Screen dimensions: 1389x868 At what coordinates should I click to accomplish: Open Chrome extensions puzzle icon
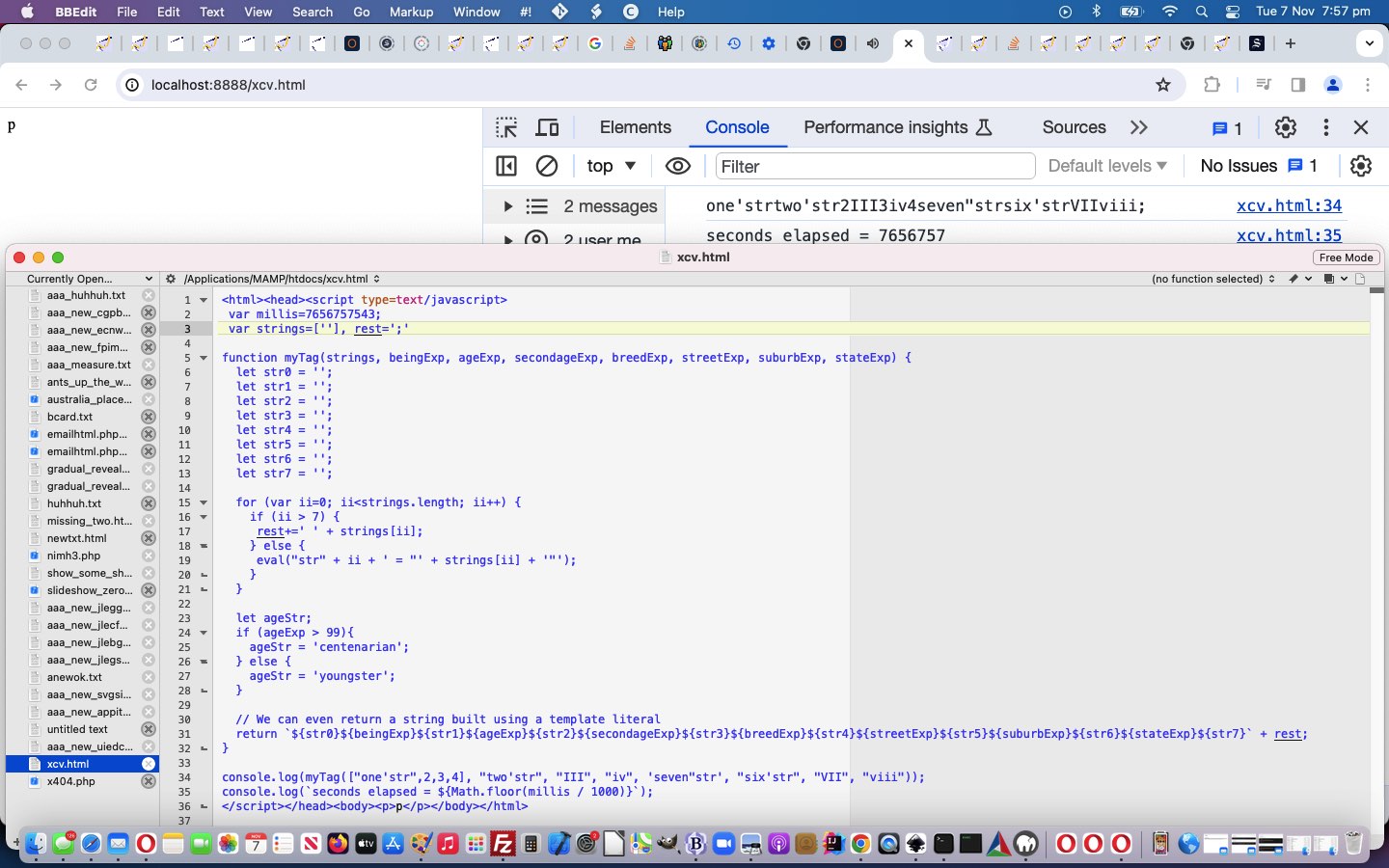click(x=1212, y=85)
